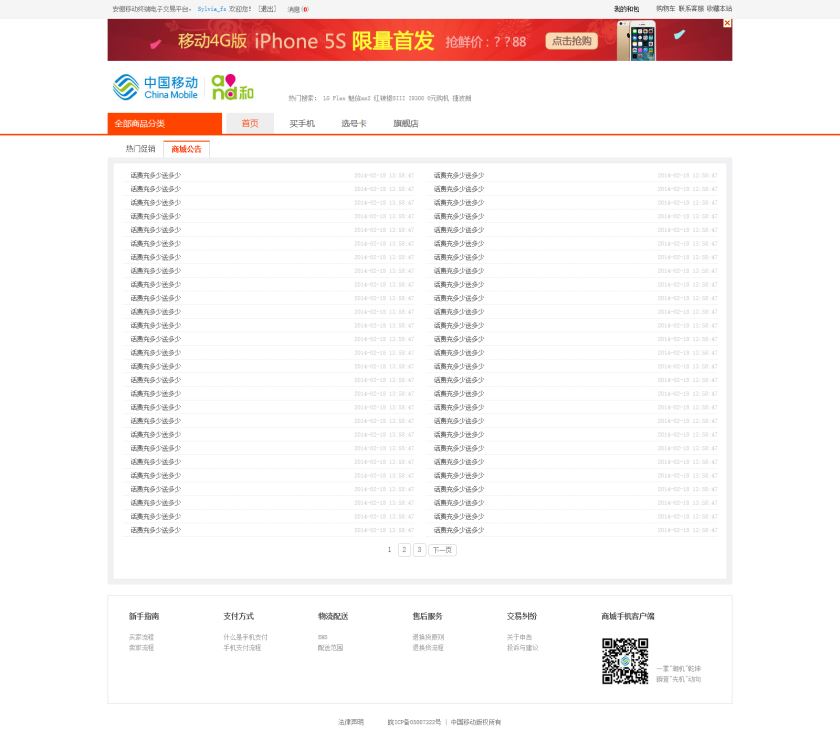Image resolution: width=840 pixels, height=731 pixels.
Task: Click the China Mobile logo
Action: (155, 87)
